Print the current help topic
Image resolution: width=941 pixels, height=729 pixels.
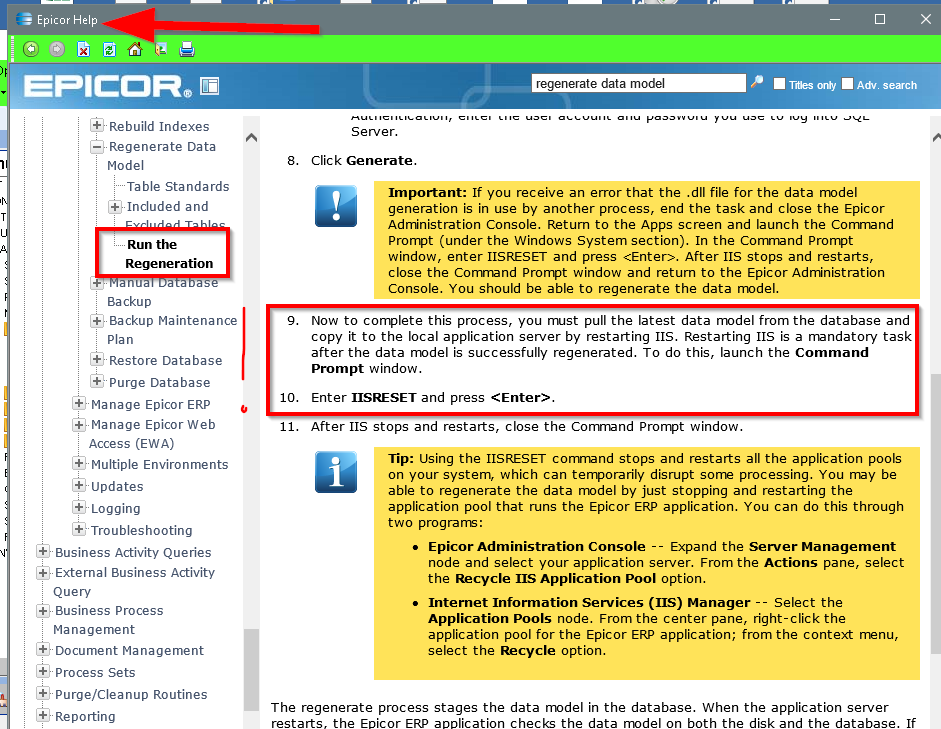pos(187,49)
